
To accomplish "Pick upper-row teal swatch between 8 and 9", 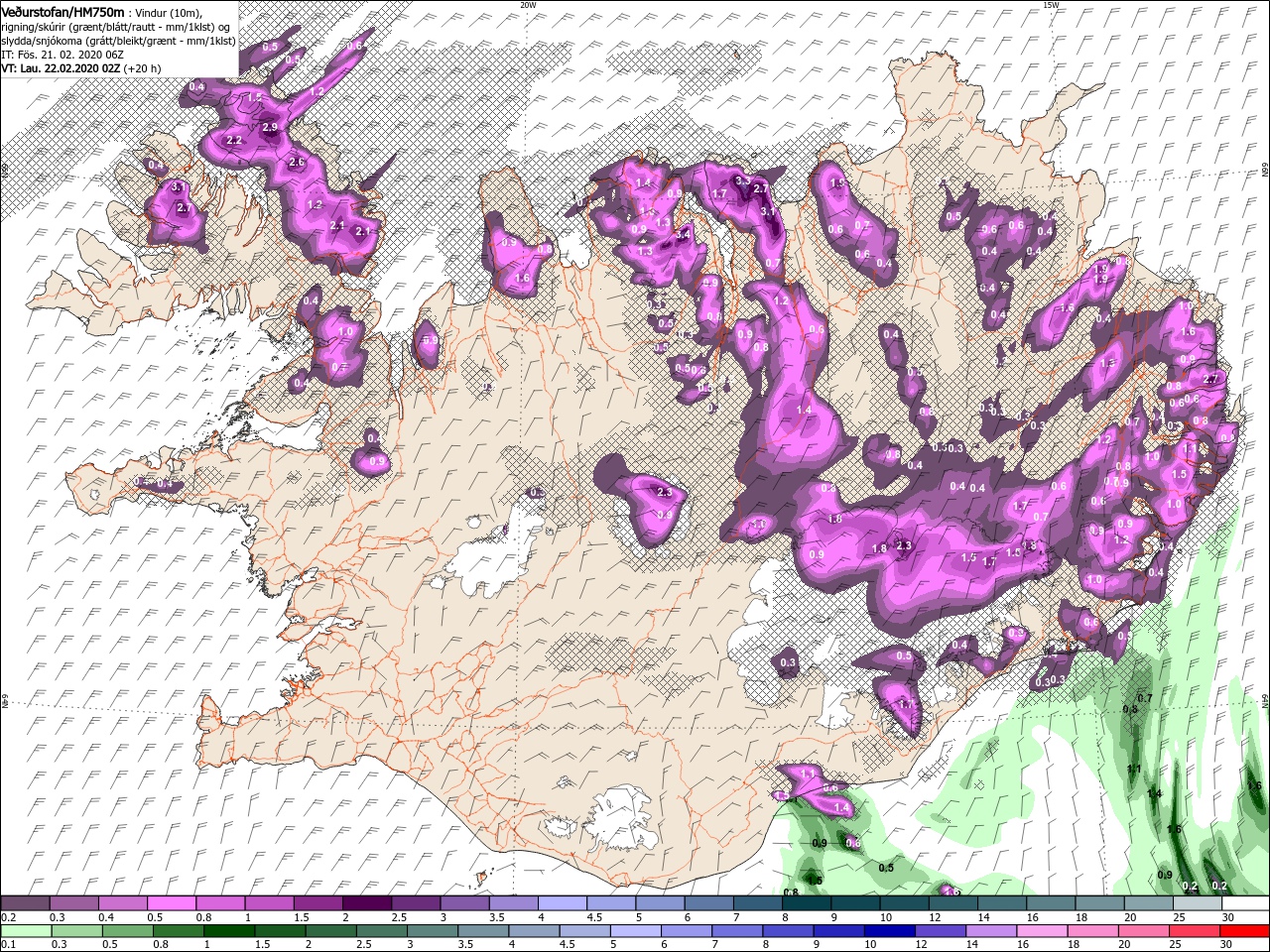I will 806,903.
